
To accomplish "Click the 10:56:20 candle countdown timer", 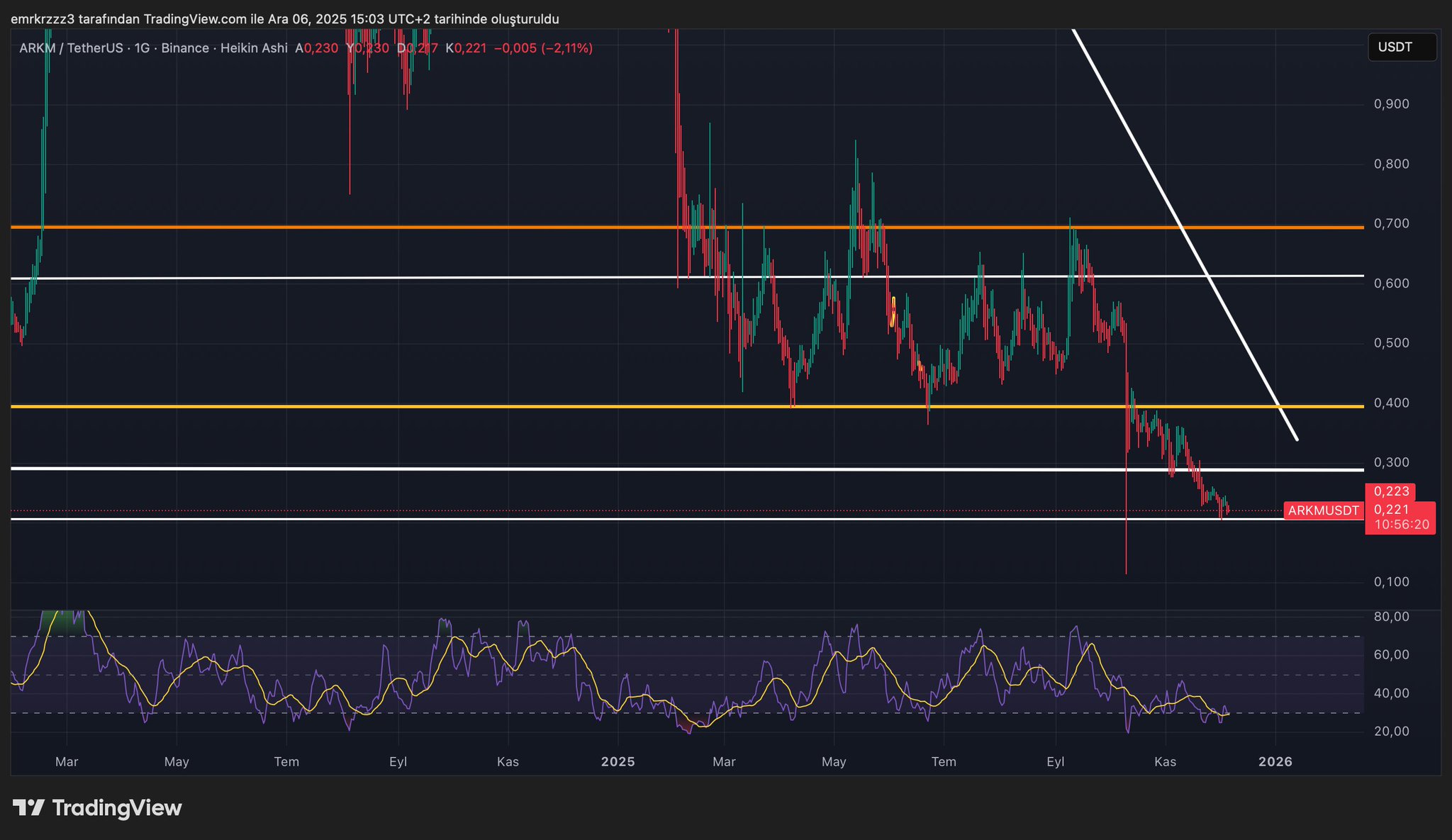I will [x=1401, y=525].
